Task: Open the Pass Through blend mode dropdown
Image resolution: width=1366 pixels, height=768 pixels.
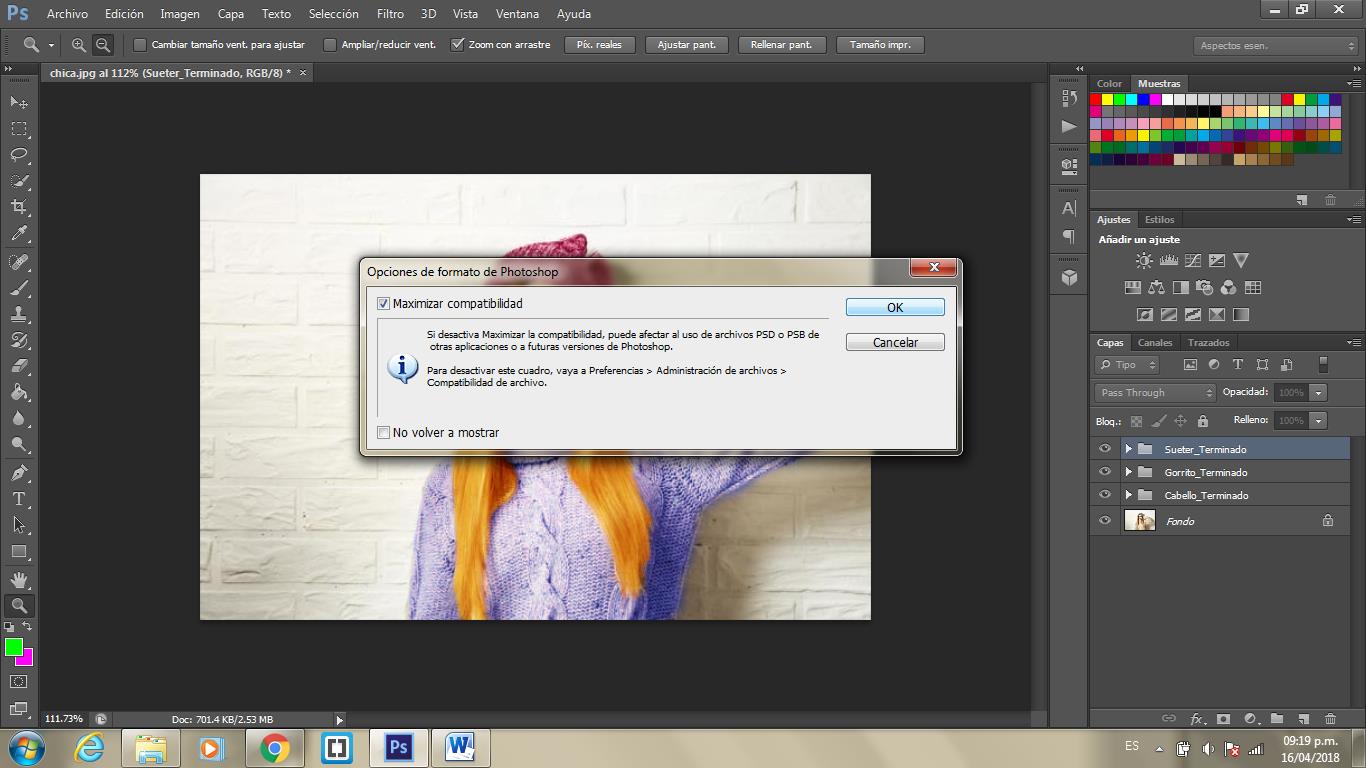Action: pyautogui.click(x=1155, y=393)
